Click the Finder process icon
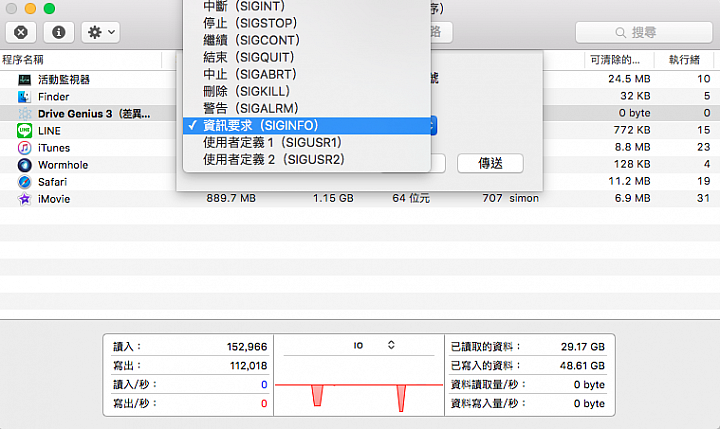Viewport: 720px width, 429px height. [x=24, y=97]
